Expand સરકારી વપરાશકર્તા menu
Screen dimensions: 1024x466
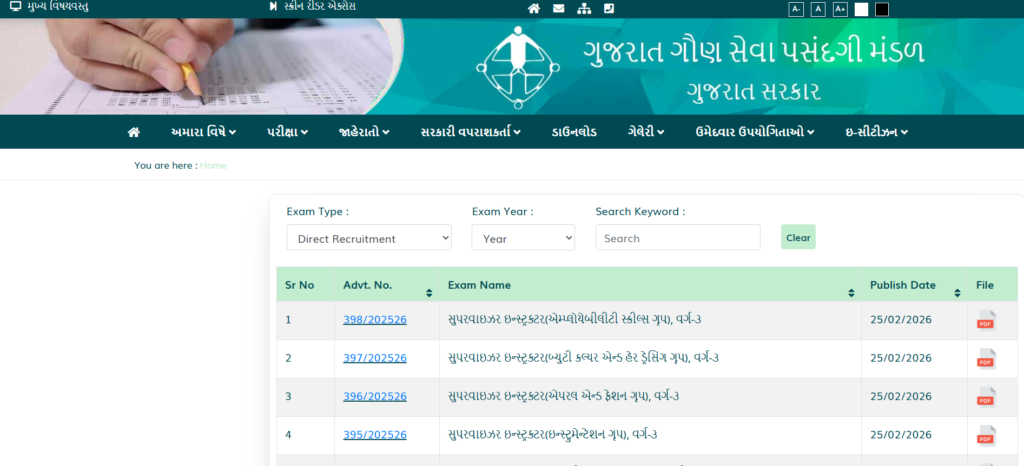click(471, 132)
